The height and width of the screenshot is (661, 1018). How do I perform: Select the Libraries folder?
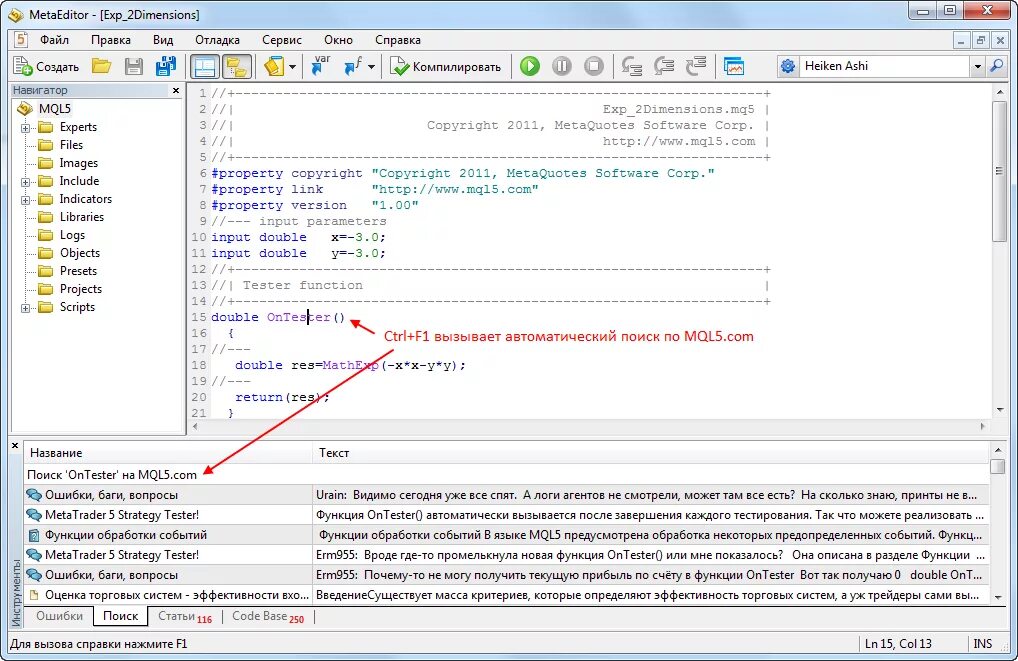tap(82, 217)
